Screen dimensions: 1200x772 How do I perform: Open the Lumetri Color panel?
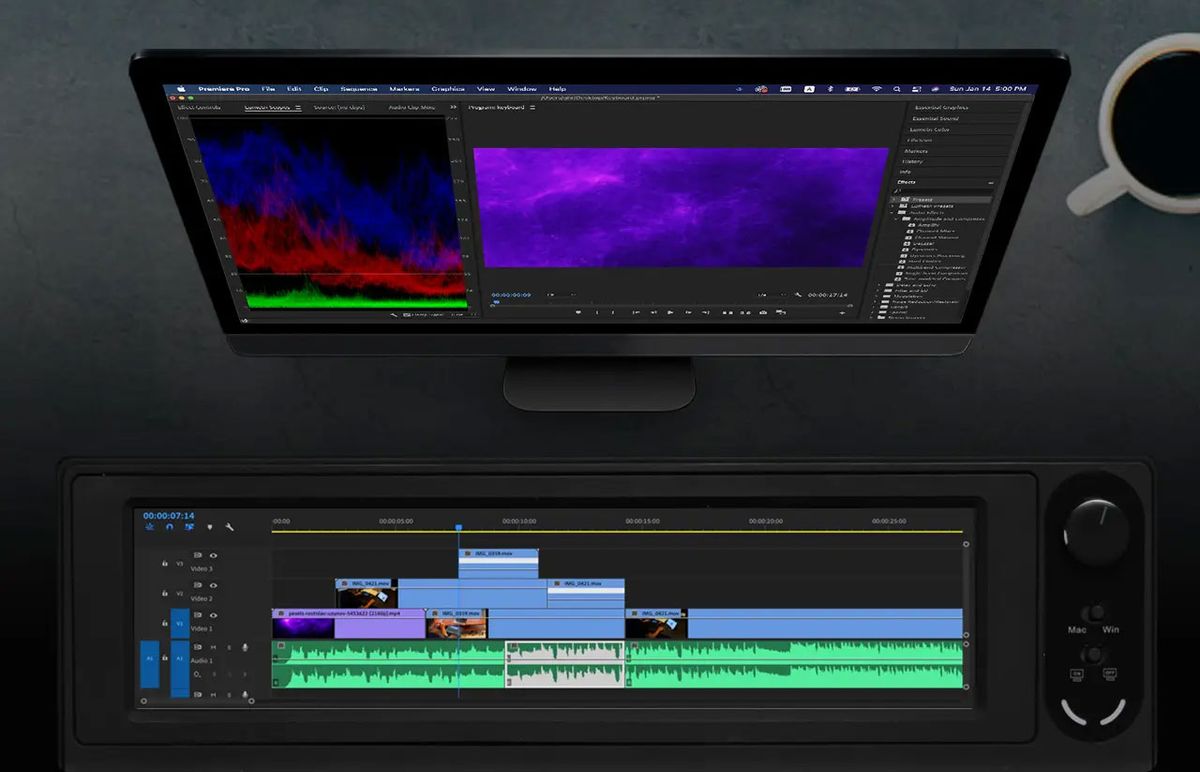(929, 129)
